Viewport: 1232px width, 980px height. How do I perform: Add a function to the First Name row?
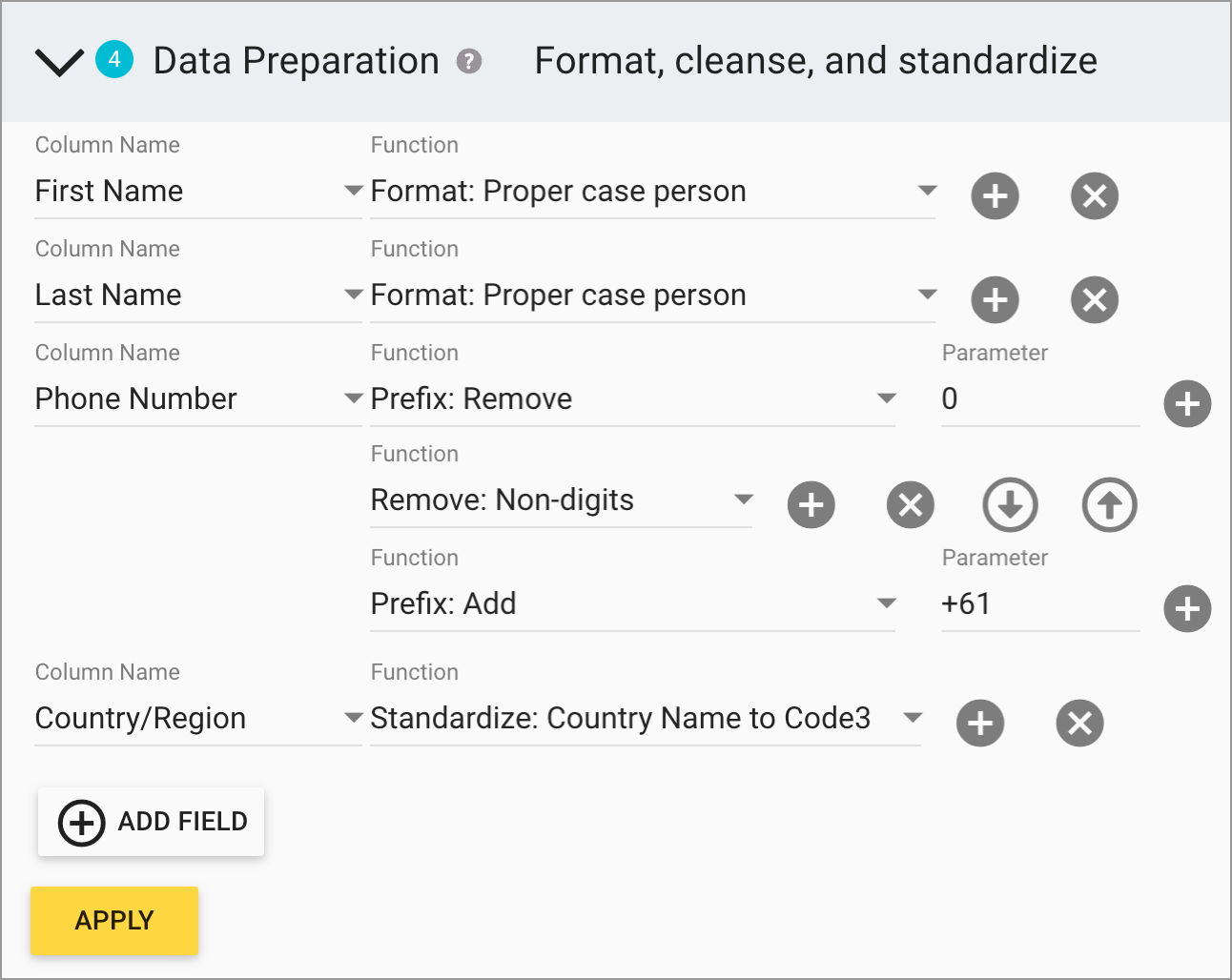click(995, 196)
